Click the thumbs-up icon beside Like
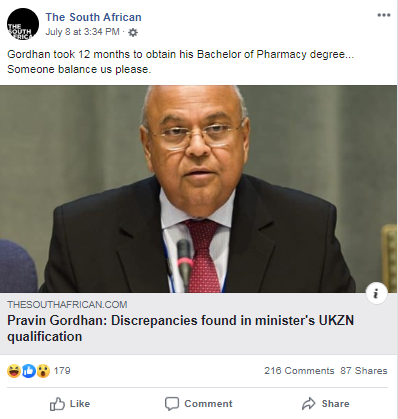This screenshot has width=398, height=419. tap(57, 404)
